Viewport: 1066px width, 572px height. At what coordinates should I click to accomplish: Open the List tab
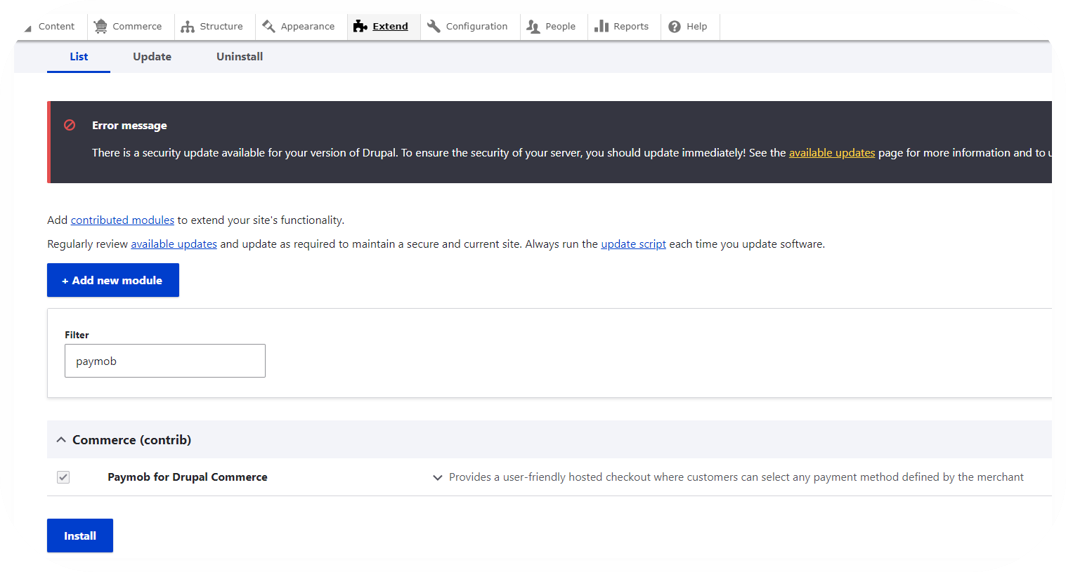(x=79, y=57)
